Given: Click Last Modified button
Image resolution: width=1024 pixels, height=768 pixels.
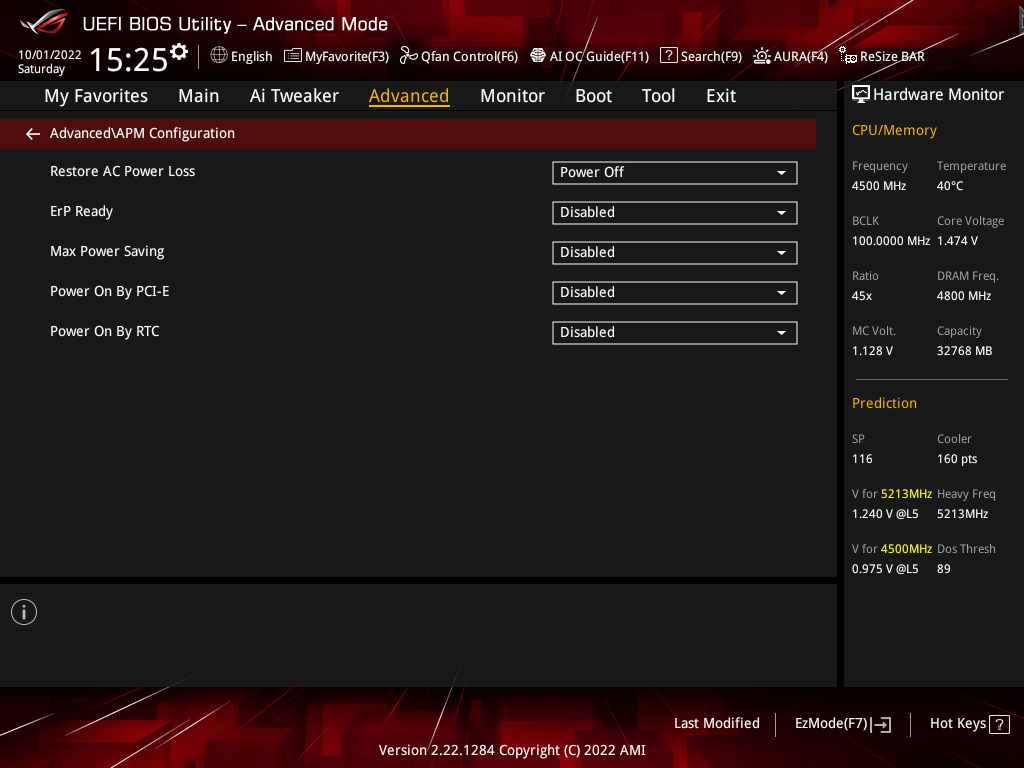Looking at the screenshot, I should 716,723.
